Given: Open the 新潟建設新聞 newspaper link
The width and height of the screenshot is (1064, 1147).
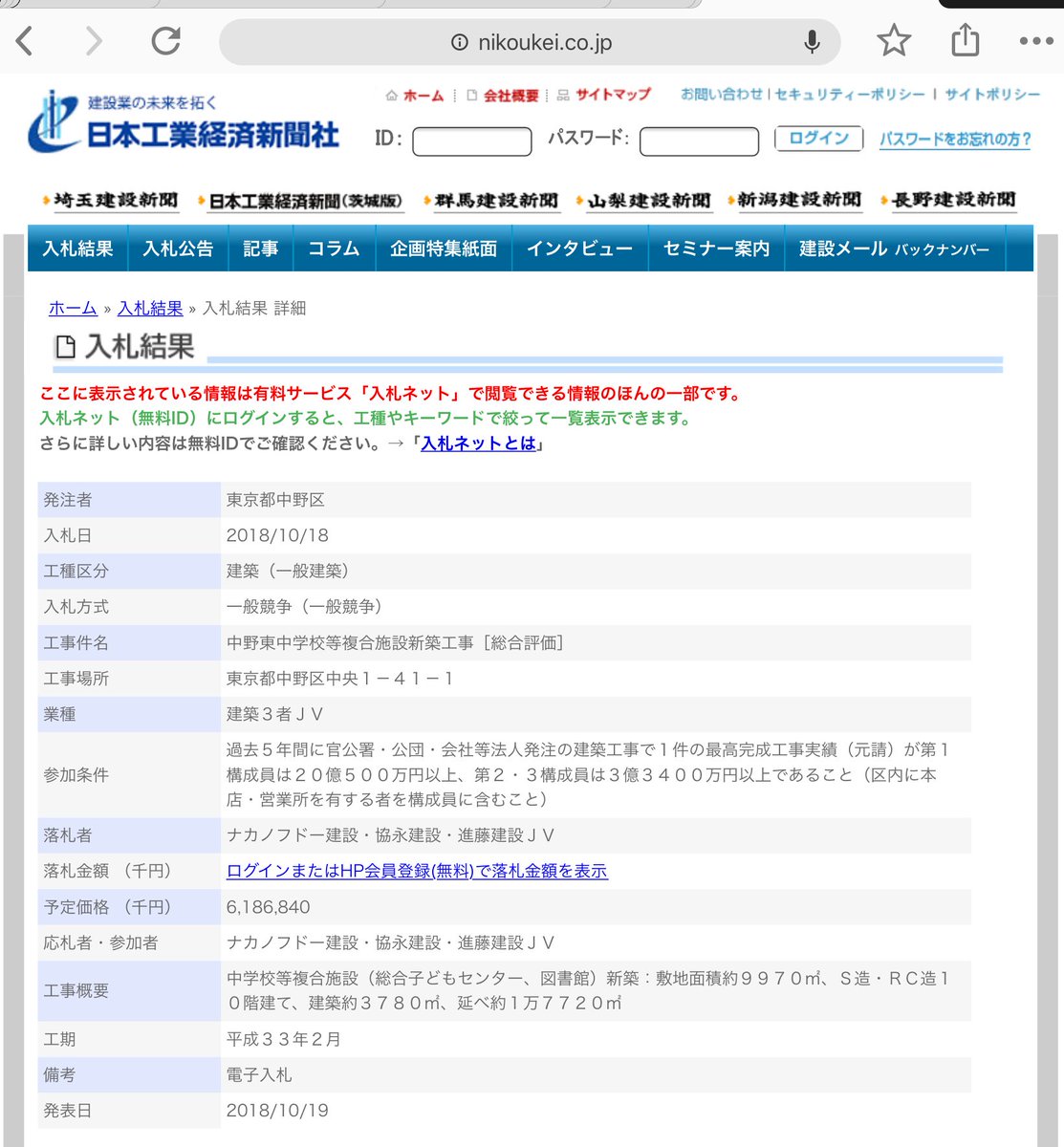Looking at the screenshot, I should click(x=793, y=200).
